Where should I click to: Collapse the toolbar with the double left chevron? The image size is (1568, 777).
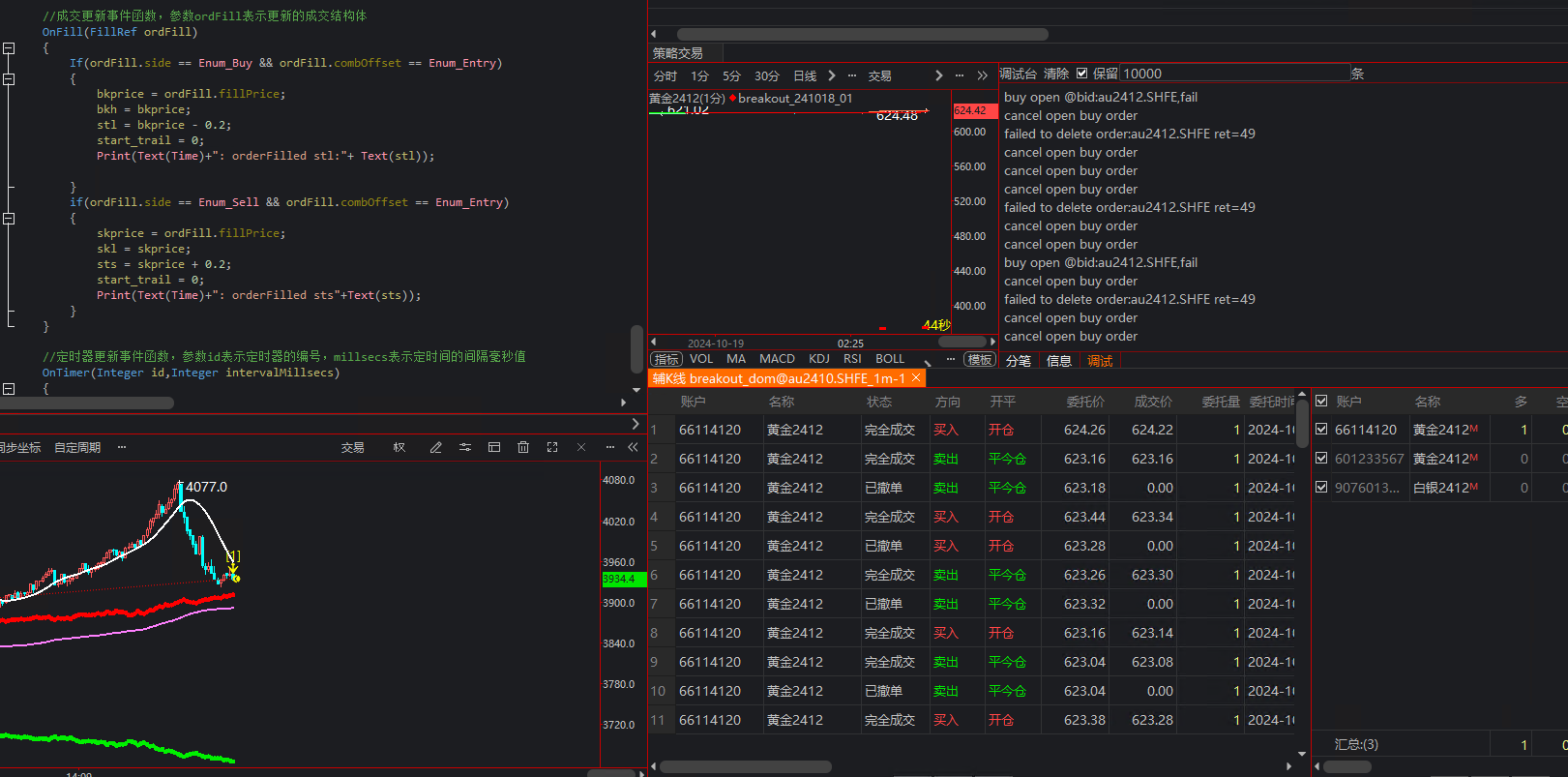point(633,447)
